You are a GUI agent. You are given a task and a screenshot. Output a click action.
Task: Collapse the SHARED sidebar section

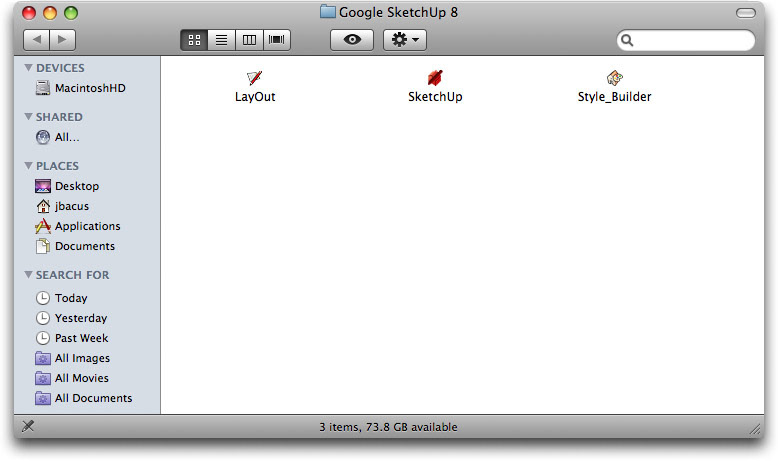pos(29,117)
